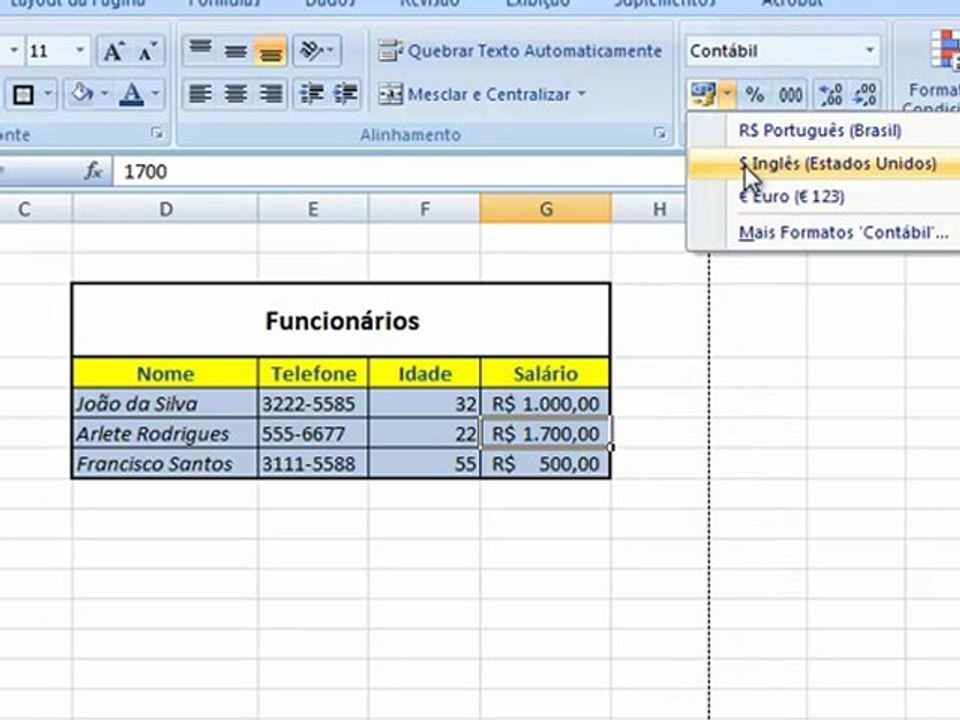
Task: Collapse the currency format dropdown arrow
Action: [x=727, y=94]
